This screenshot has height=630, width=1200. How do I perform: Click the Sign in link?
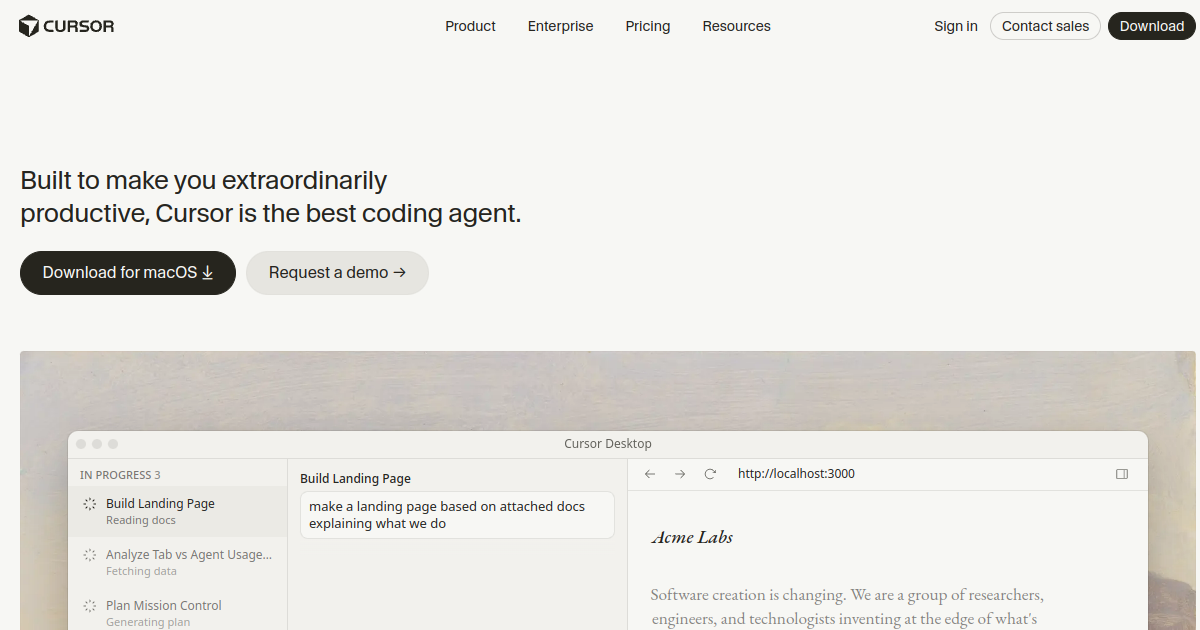956,26
